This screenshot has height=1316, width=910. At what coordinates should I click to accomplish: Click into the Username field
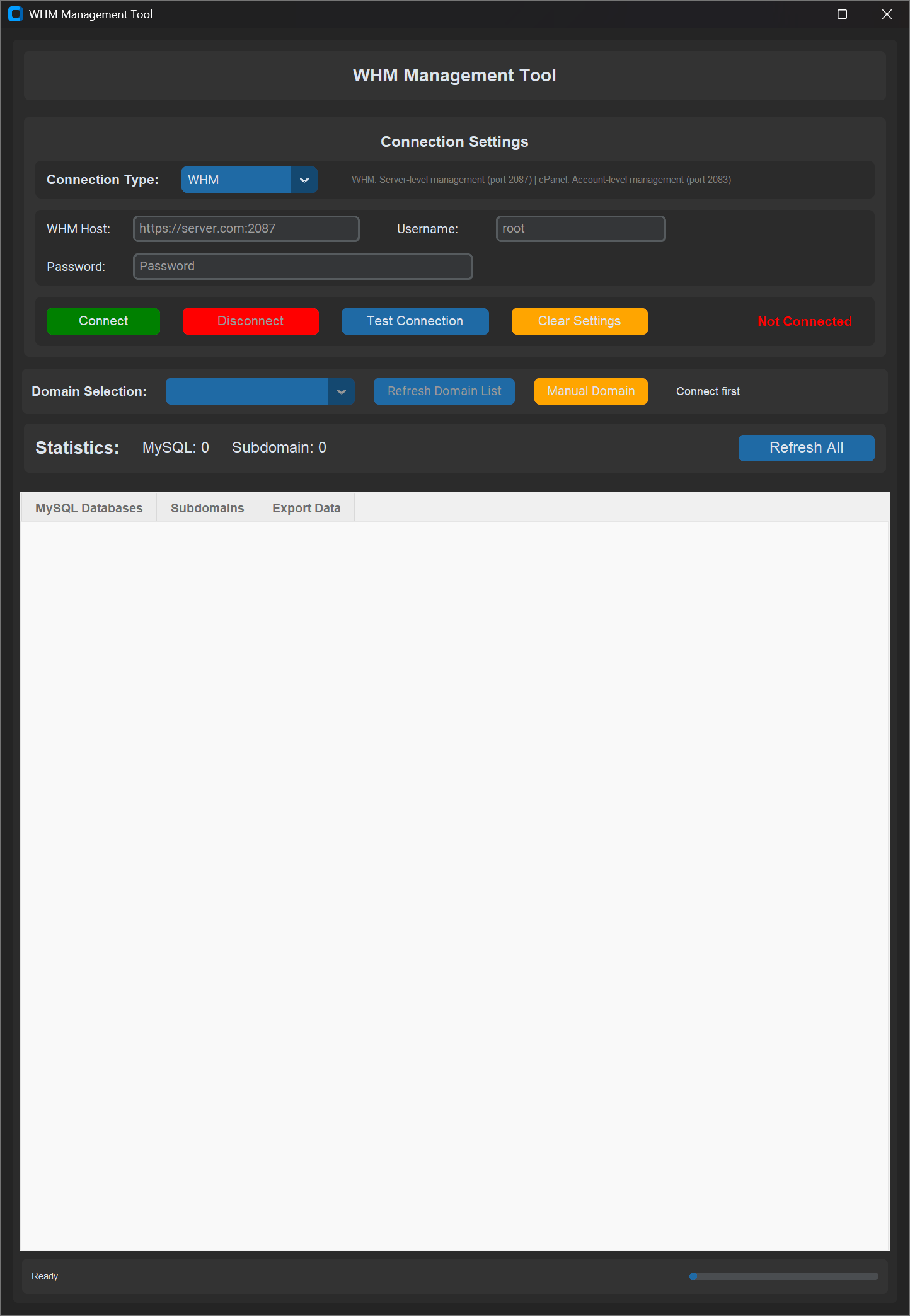click(581, 228)
